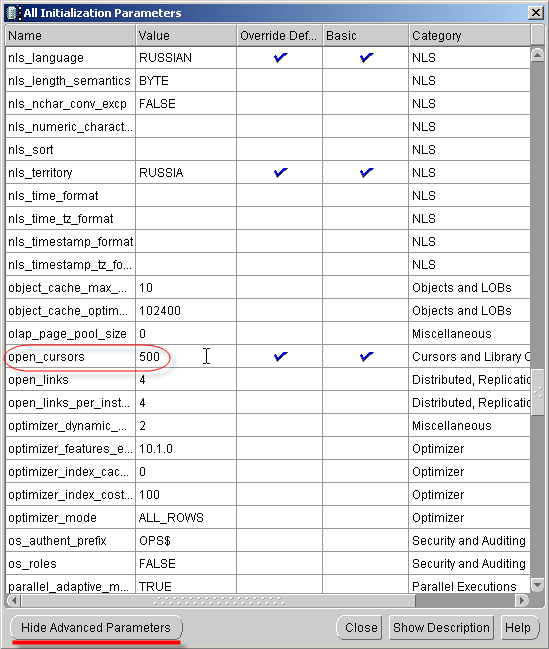Click the vertical scrollbar down arrow
The image size is (549, 649).
coord(537,585)
